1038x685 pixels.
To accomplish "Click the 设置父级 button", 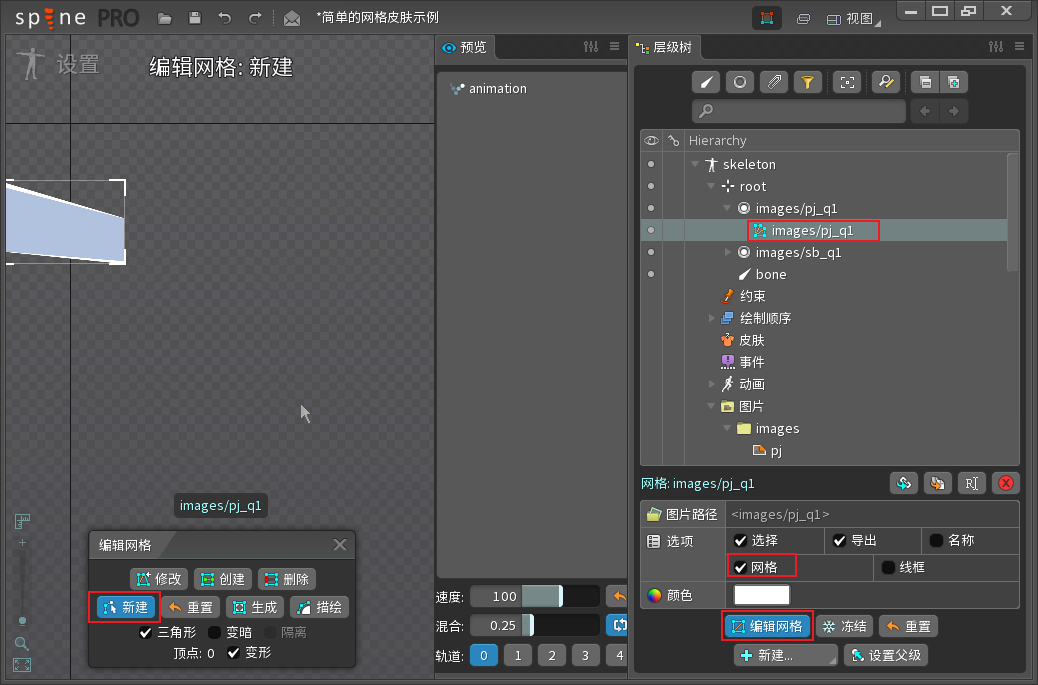I will coord(886,655).
